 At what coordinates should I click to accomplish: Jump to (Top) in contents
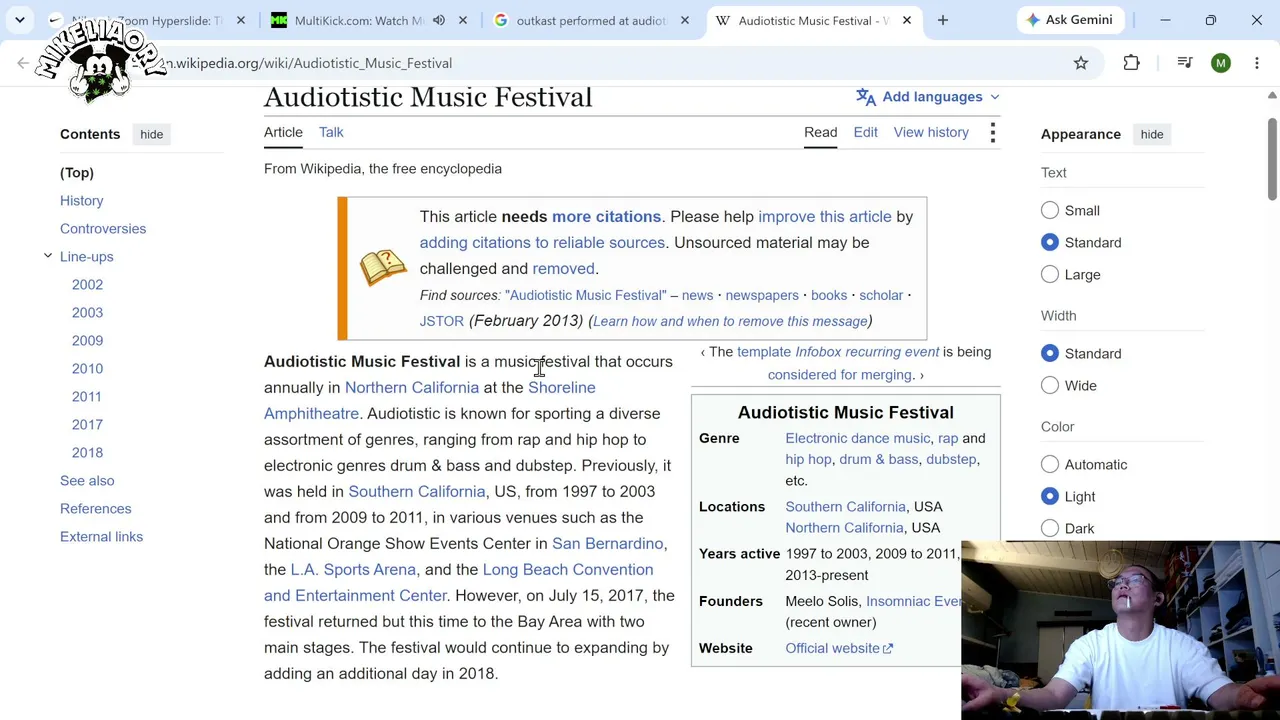[x=77, y=173]
